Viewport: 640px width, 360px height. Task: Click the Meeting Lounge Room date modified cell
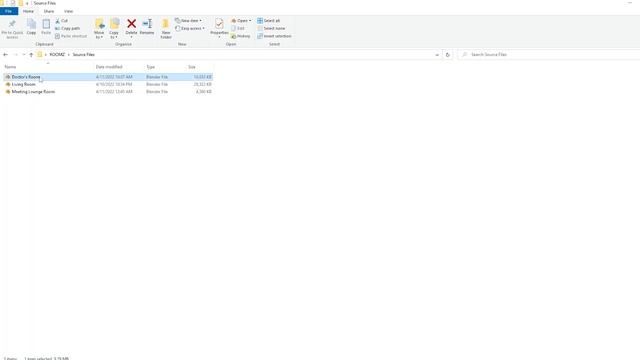114,92
